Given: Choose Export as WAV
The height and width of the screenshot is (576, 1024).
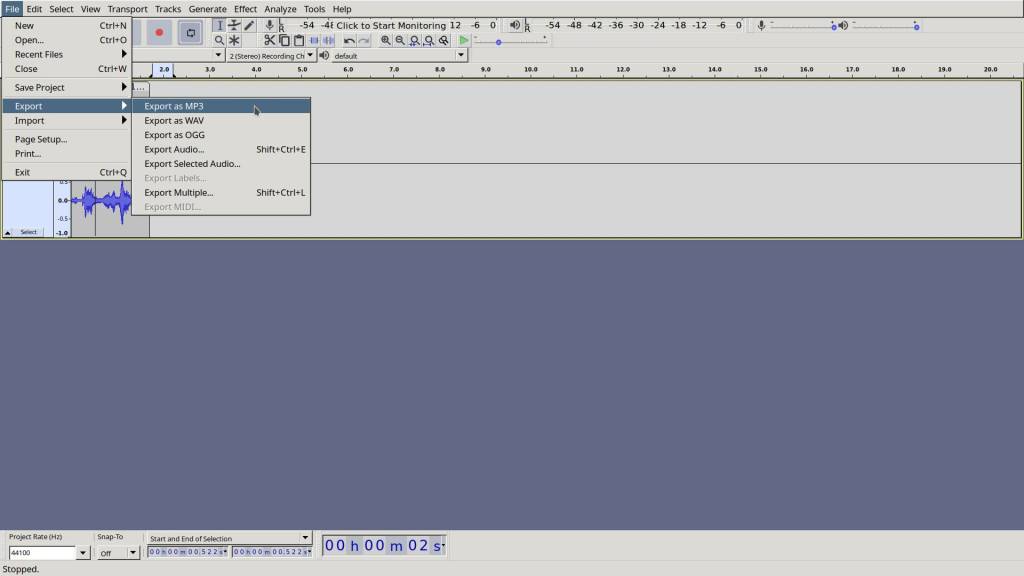Looking at the screenshot, I should (x=221, y=120).
